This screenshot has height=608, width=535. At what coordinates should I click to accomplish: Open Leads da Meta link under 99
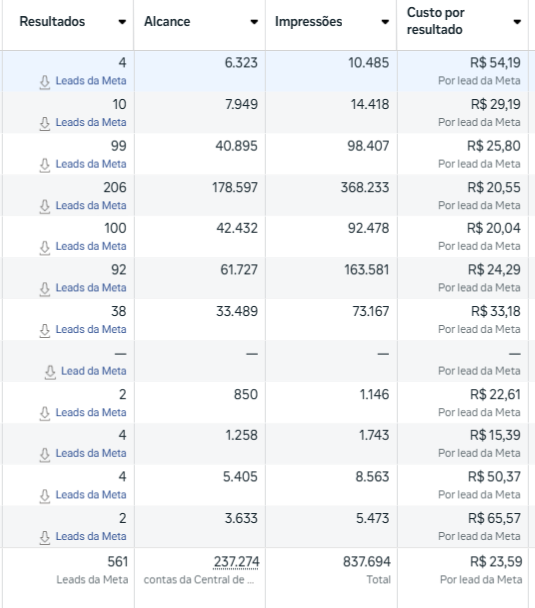(x=91, y=164)
